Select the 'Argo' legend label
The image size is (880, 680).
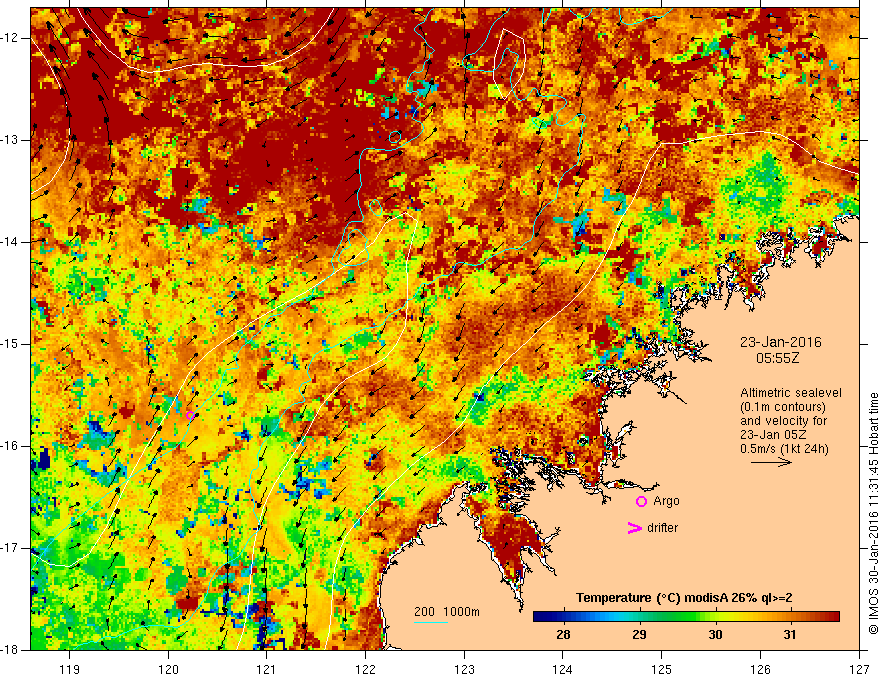[666, 501]
